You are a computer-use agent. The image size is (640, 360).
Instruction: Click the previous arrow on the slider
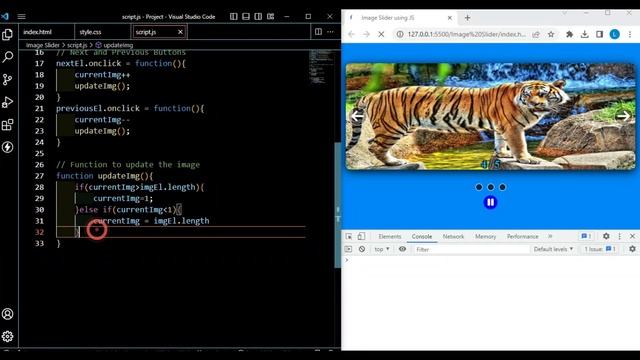click(358, 116)
